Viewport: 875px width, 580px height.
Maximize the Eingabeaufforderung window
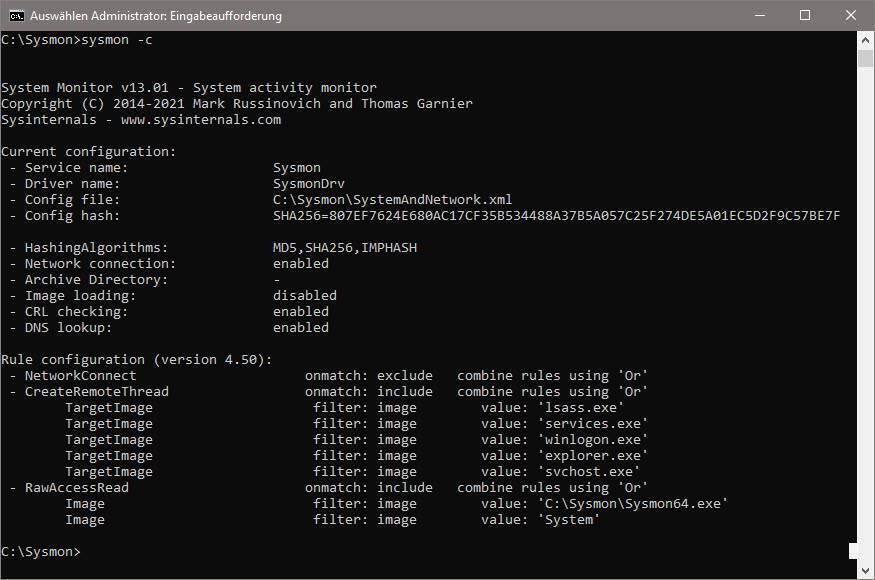click(x=804, y=16)
